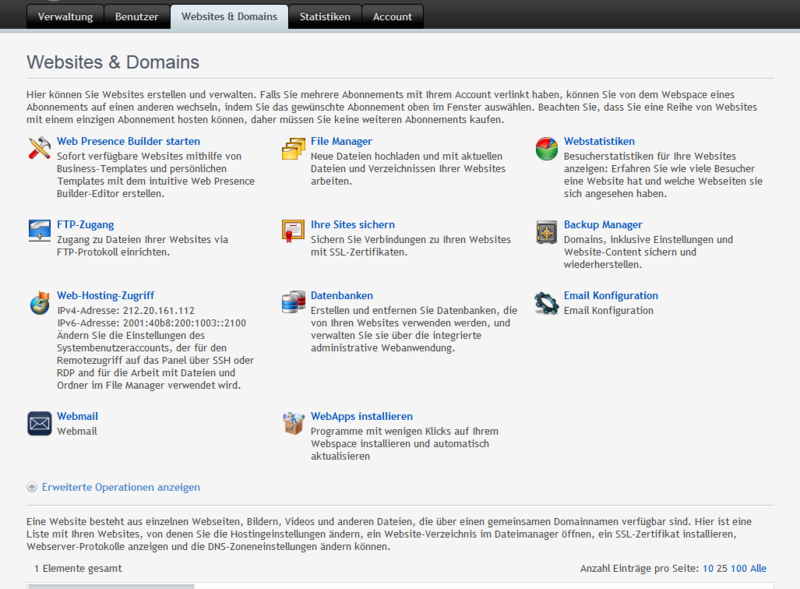Open the Backup Manager link
The width and height of the screenshot is (800, 589).
pyautogui.click(x=603, y=225)
